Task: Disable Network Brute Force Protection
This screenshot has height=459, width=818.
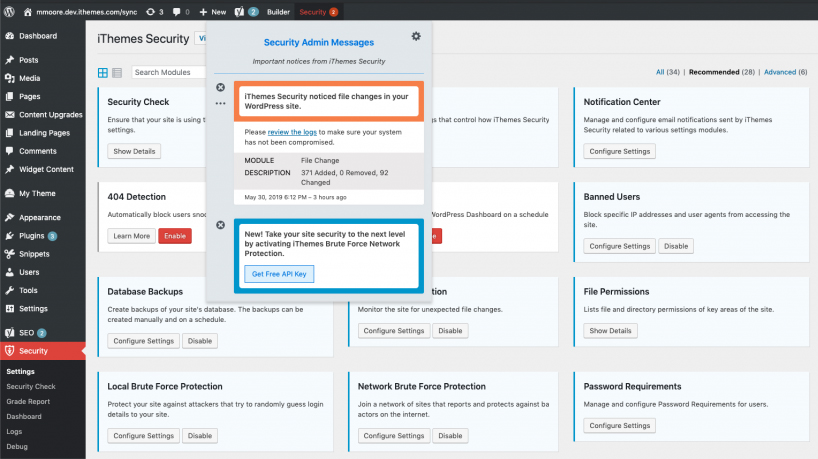Action: [450, 436]
